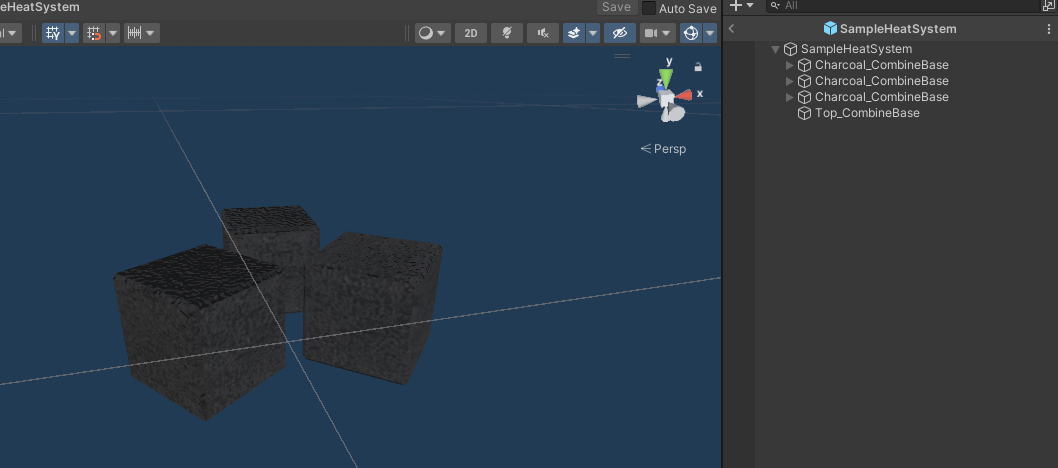Viewport: 1058px width, 468px height.
Task: Toggle grid snapping icon
Action: pos(94,33)
